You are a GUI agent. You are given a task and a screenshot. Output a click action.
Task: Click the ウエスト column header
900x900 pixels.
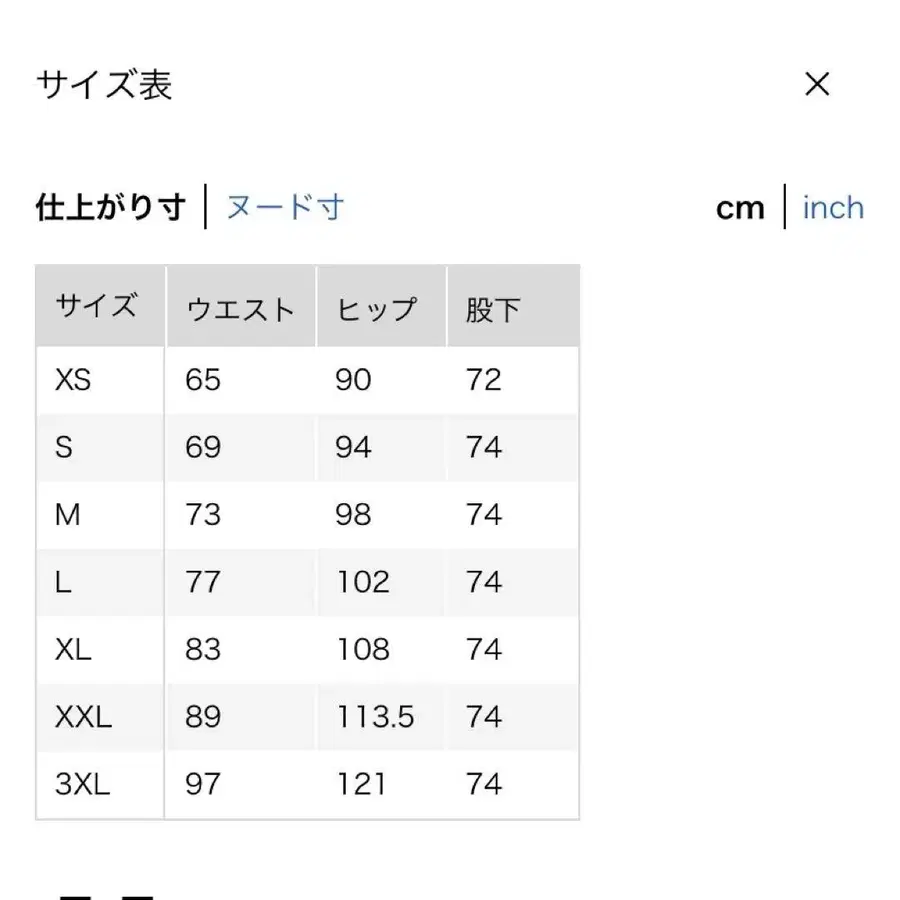point(240,308)
